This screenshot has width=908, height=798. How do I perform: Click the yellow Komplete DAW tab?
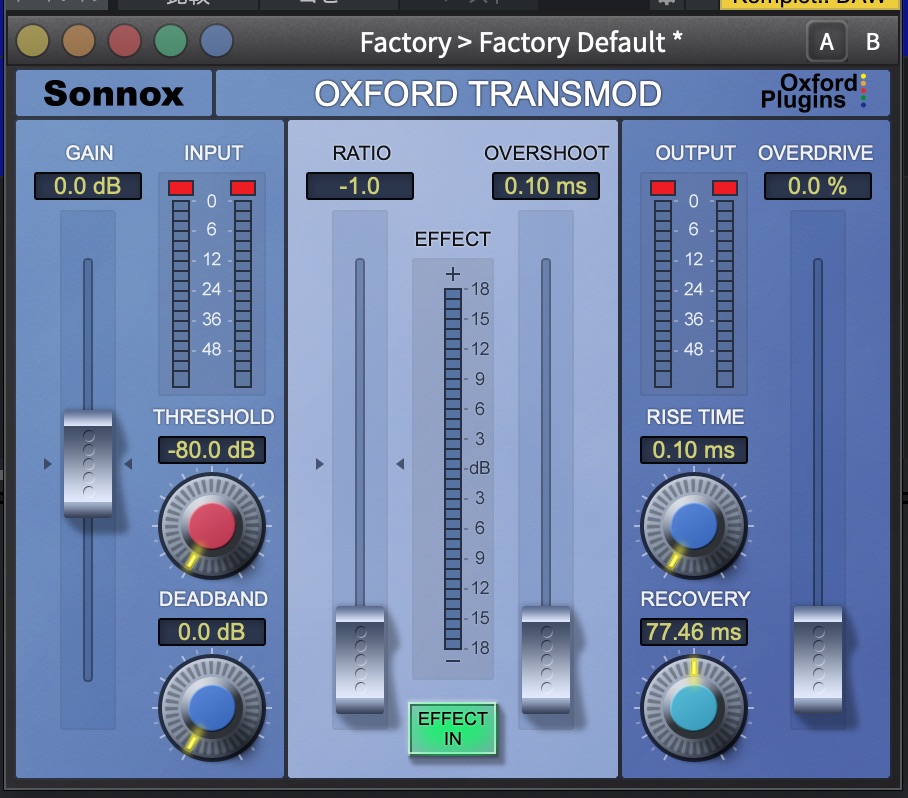tap(811, 5)
